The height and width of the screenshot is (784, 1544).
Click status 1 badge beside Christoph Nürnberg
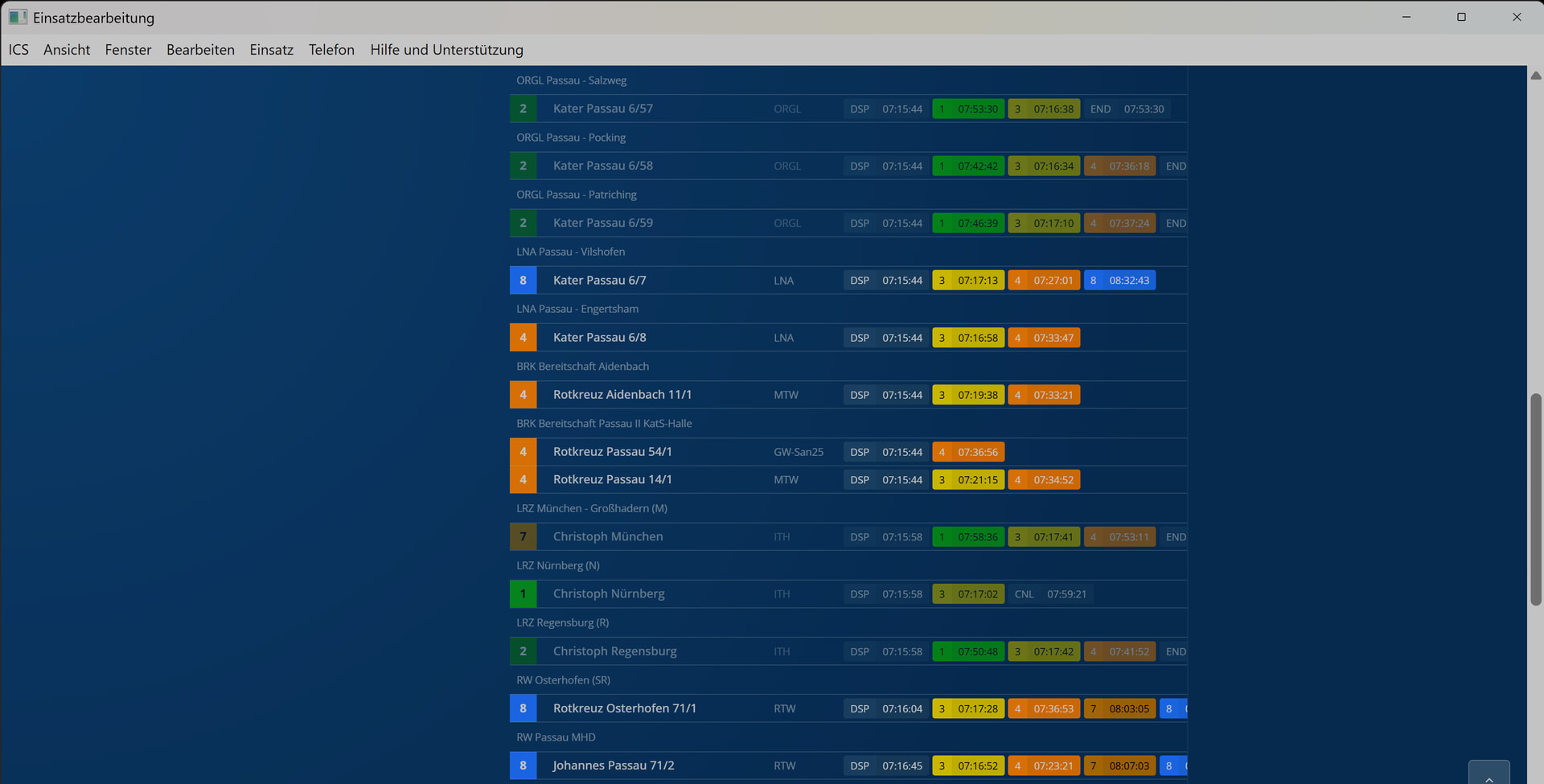pos(523,594)
